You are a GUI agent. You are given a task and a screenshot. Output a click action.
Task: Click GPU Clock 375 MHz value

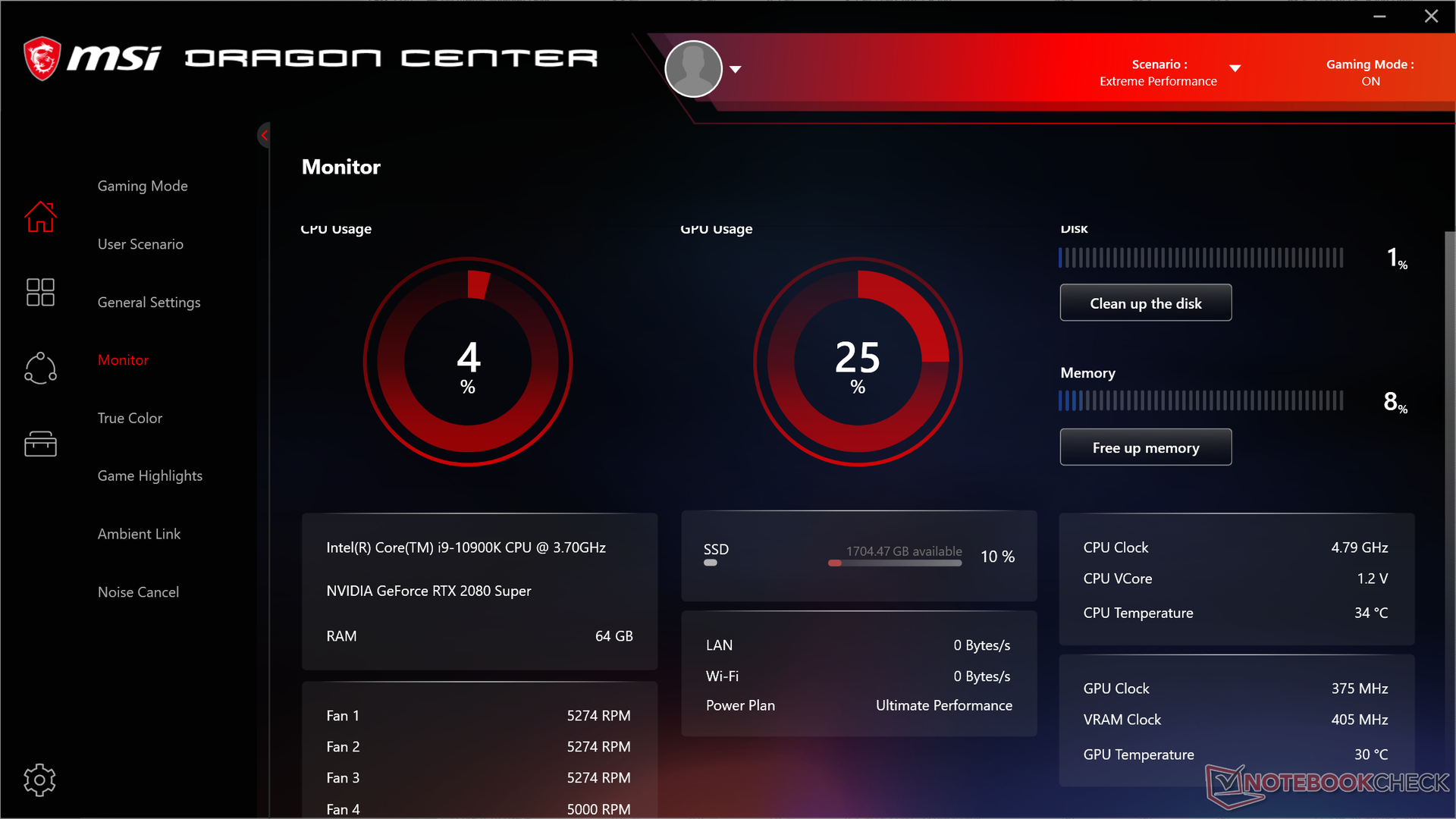coord(1360,689)
